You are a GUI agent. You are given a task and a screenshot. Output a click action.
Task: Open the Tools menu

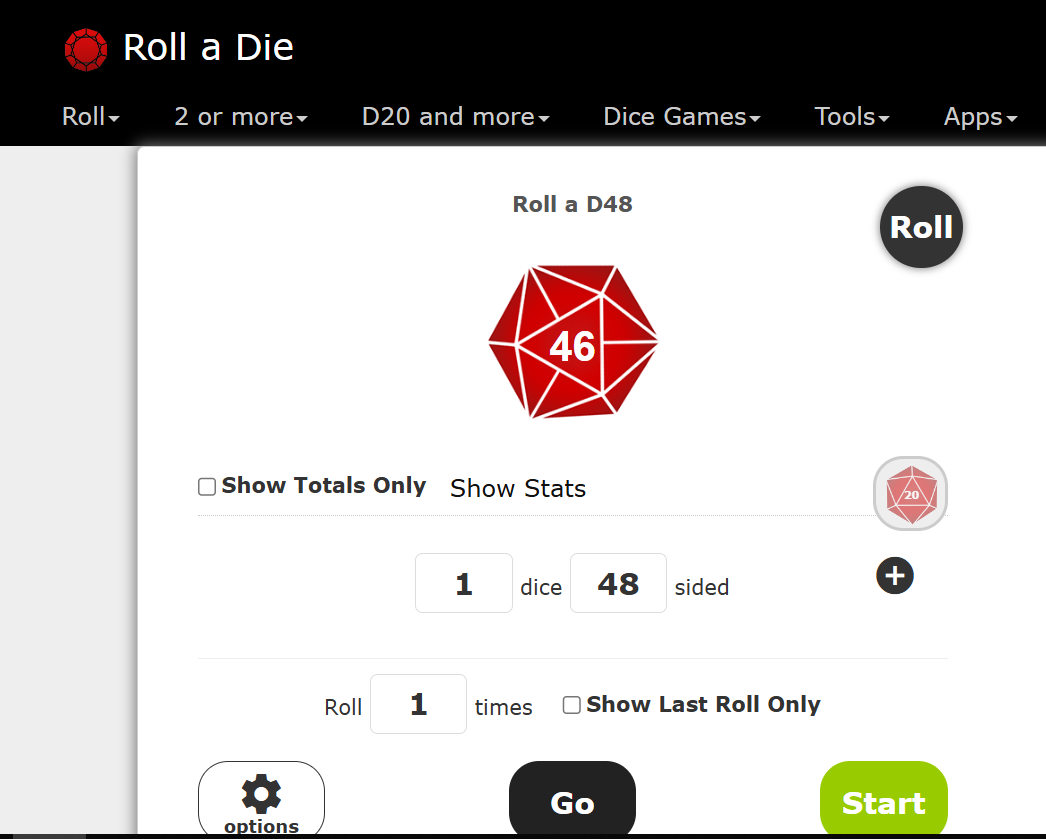tap(852, 117)
